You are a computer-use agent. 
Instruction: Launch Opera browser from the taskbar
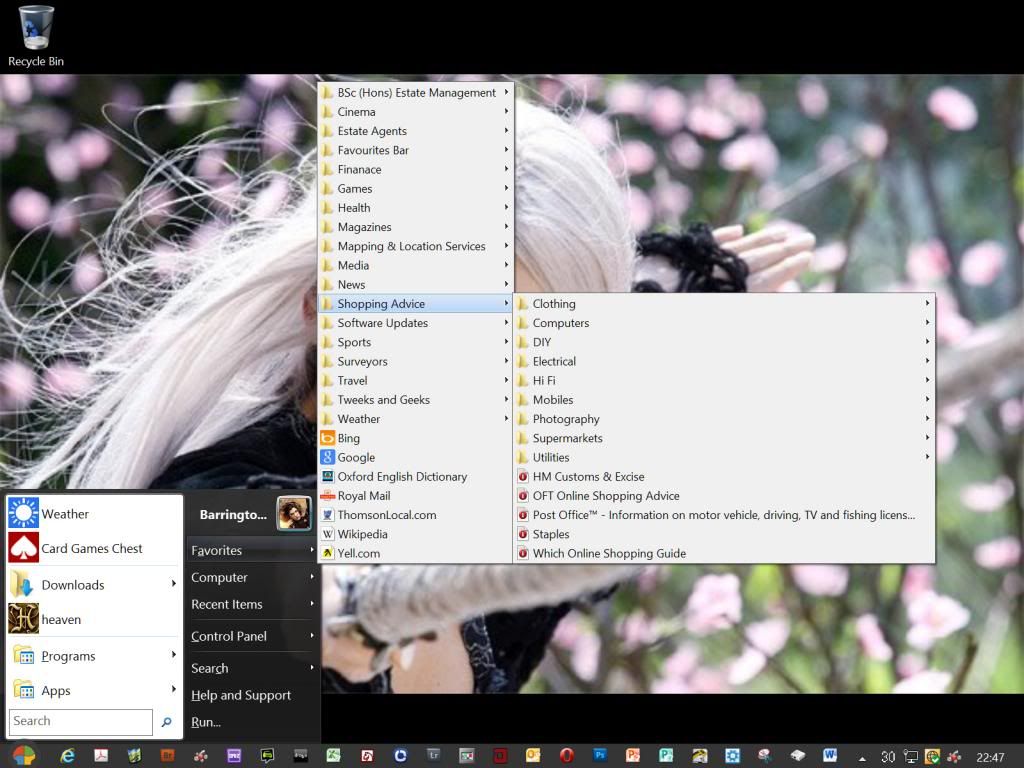pyautogui.click(x=566, y=756)
